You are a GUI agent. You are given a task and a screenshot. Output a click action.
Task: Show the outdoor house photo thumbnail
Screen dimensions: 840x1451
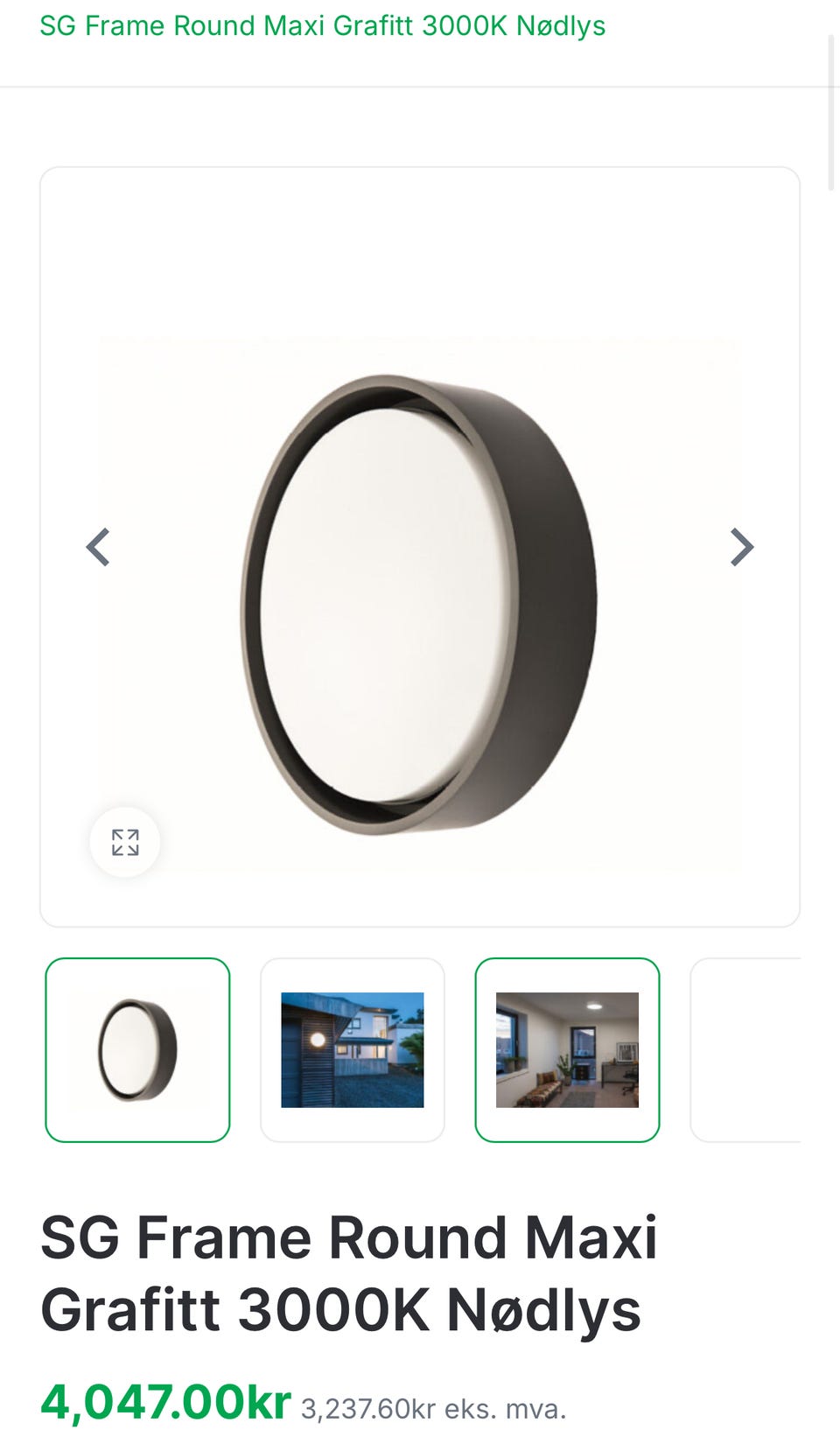[353, 1050]
